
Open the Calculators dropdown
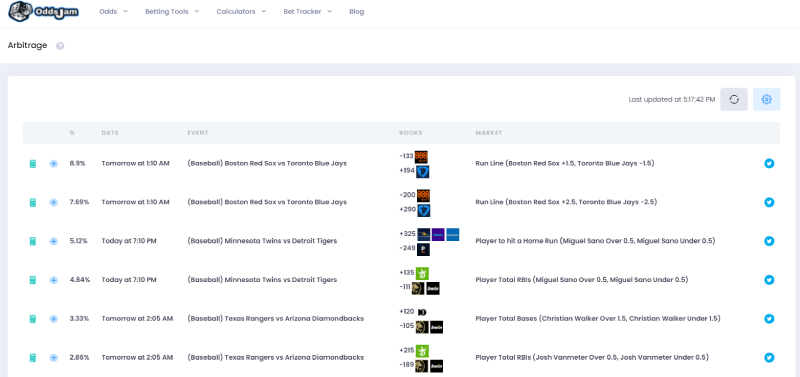pyautogui.click(x=241, y=11)
